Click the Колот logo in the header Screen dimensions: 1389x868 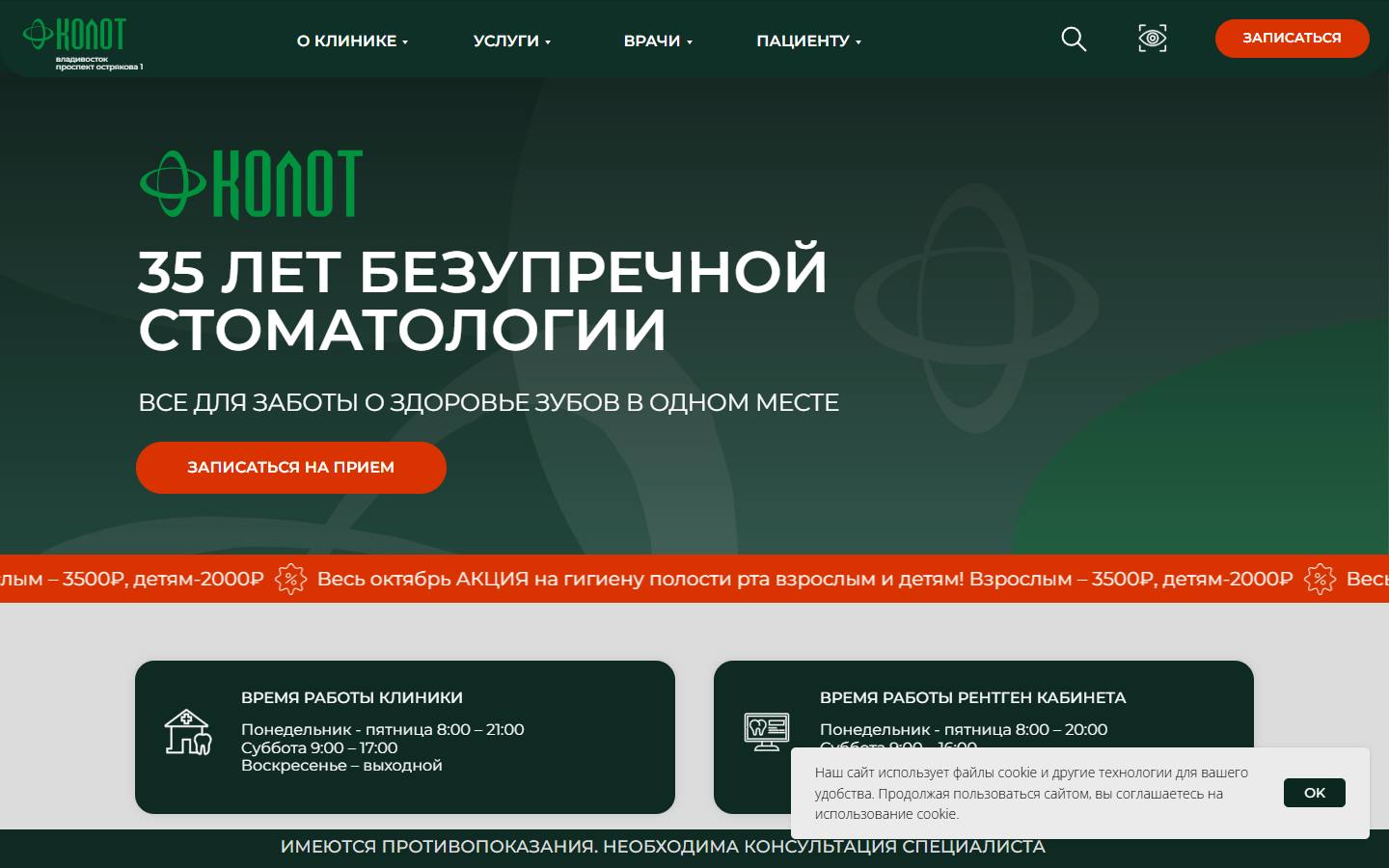tap(75, 35)
